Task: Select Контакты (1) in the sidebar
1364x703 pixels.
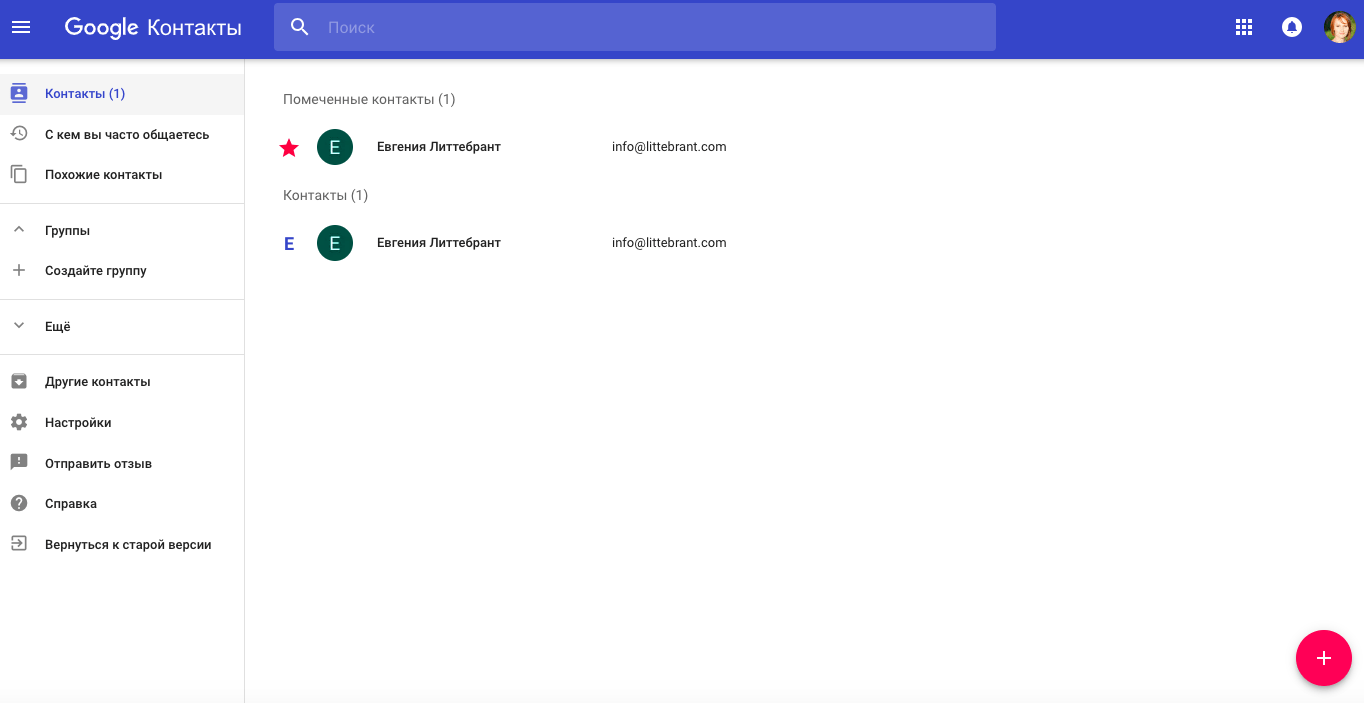Action: (85, 94)
